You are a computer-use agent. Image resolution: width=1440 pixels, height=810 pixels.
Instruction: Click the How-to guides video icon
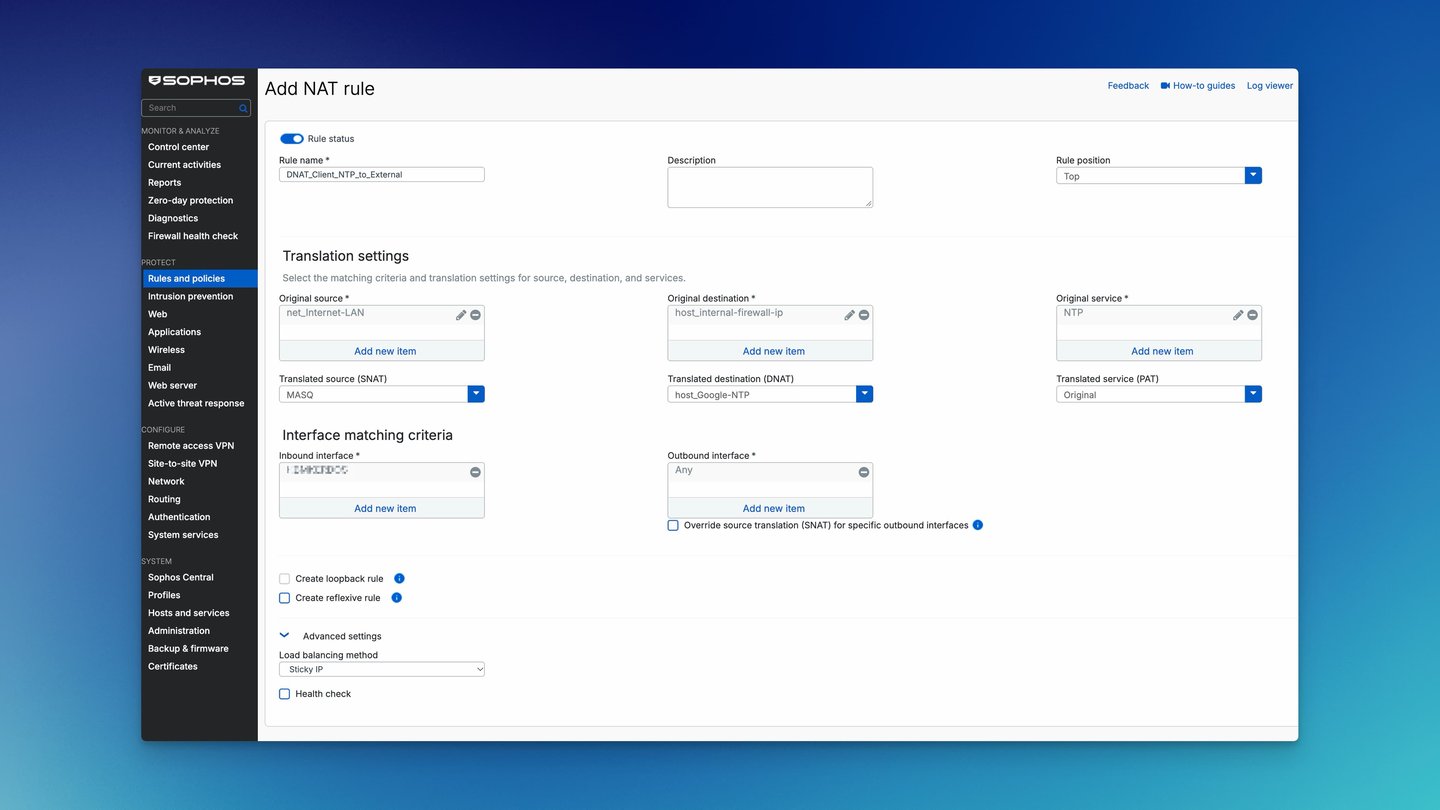[1165, 86]
